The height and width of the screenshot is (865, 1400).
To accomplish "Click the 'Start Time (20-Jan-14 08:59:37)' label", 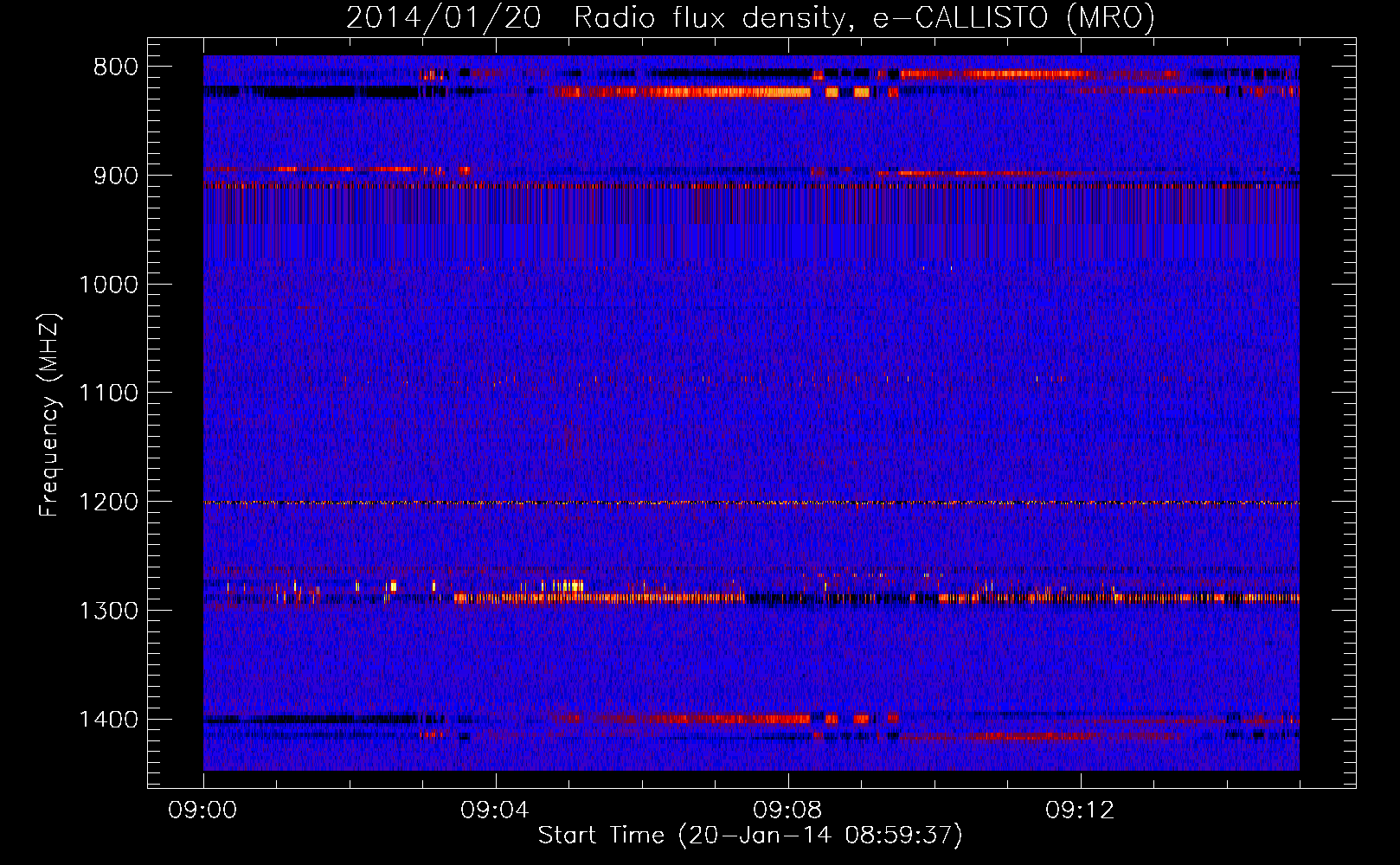I will pos(750,836).
